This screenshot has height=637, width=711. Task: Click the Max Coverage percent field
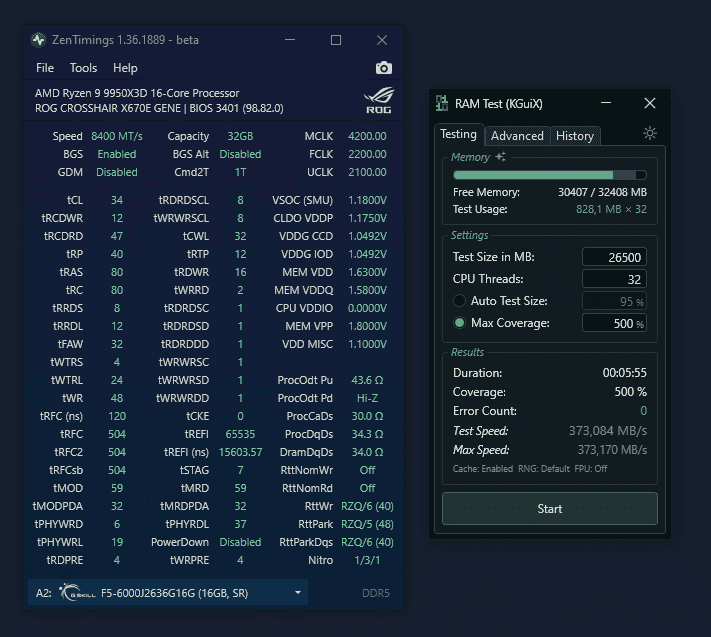tap(614, 323)
